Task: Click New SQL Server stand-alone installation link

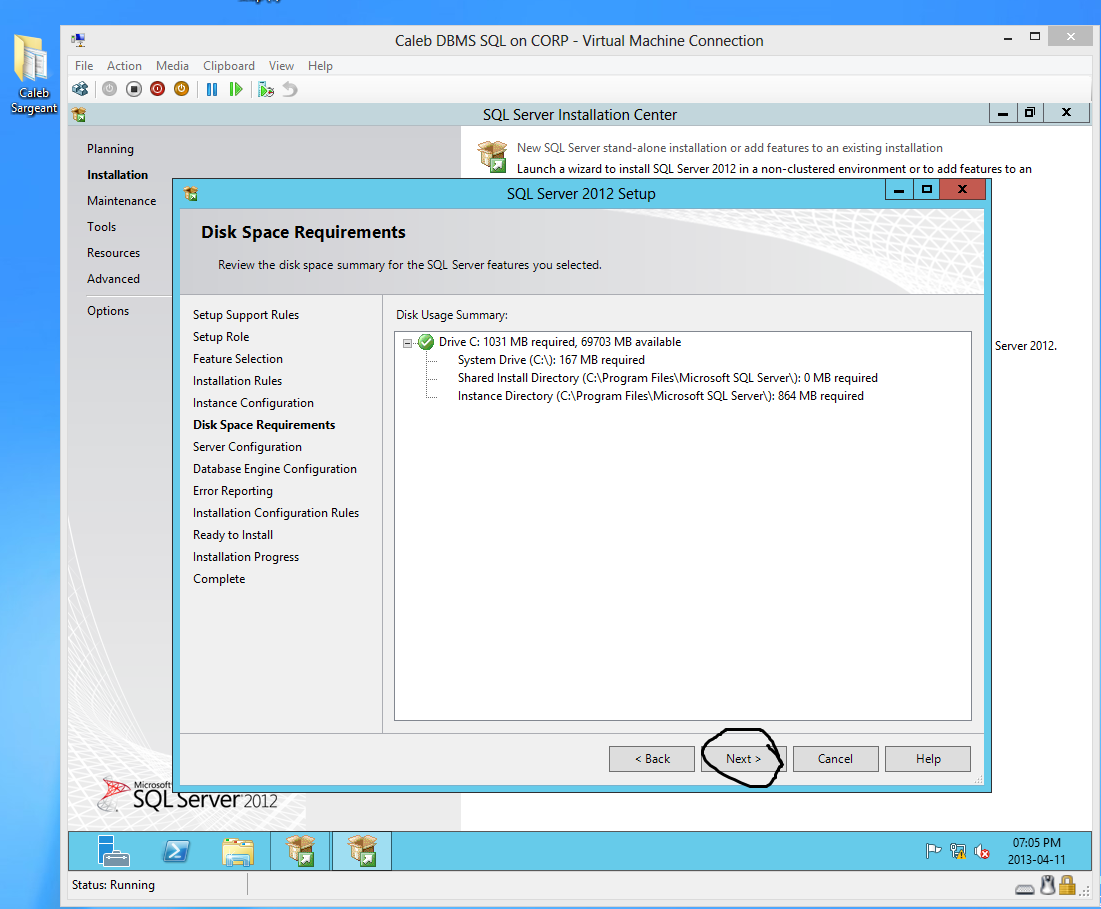Action: tap(730, 148)
